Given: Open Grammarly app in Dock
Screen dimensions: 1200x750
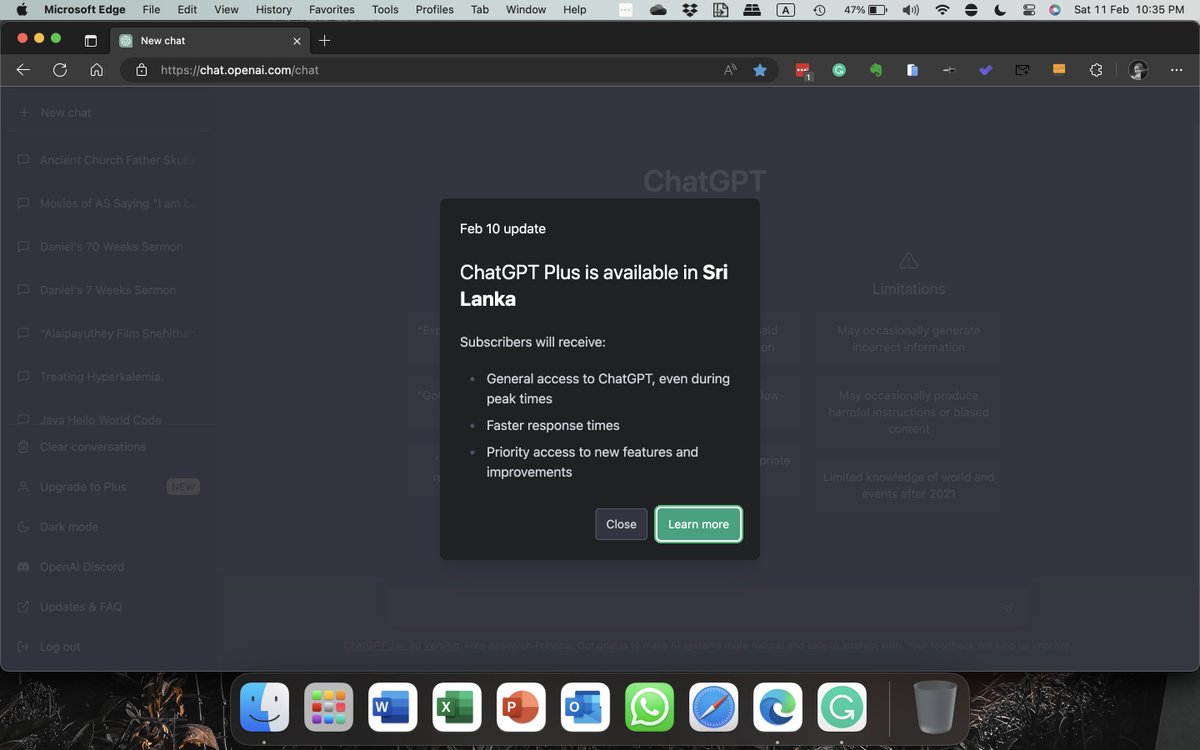Looking at the screenshot, I should pyautogui.click(x=842, y=708).
